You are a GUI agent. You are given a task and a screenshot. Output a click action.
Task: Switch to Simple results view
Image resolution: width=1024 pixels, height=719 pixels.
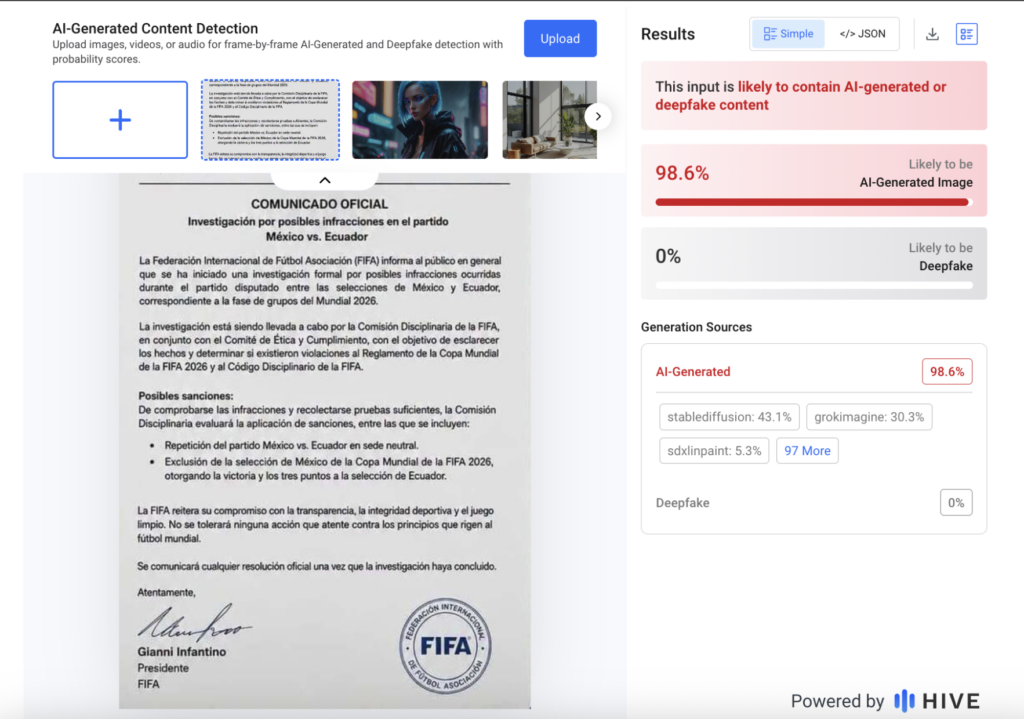coord(788,34)
